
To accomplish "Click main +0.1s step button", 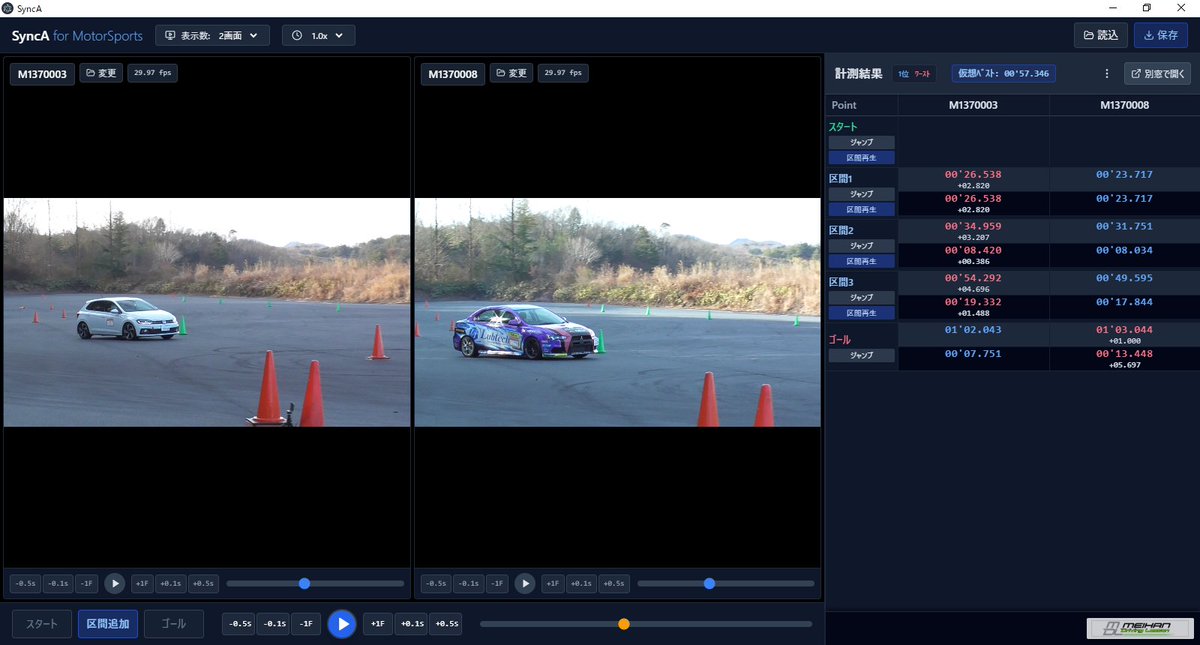I will tap(411, 624).
